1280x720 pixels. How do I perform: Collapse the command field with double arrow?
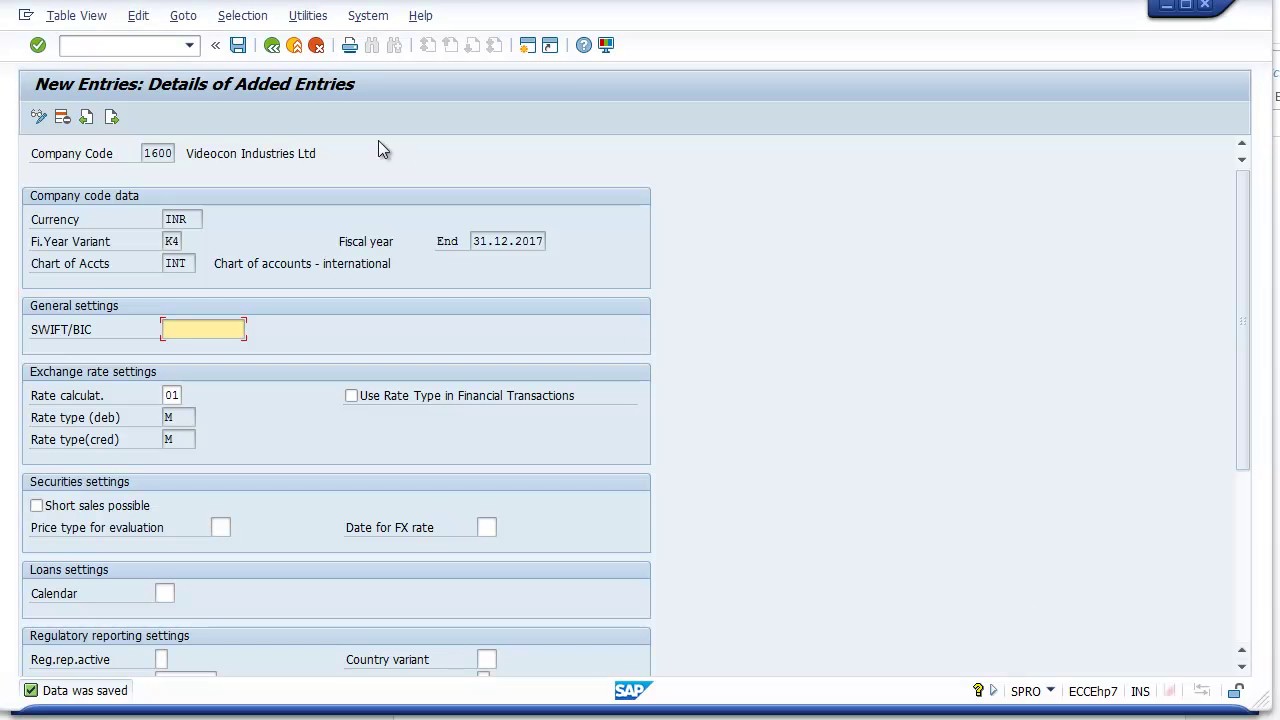pyautogui.click(x=215, y=45)
